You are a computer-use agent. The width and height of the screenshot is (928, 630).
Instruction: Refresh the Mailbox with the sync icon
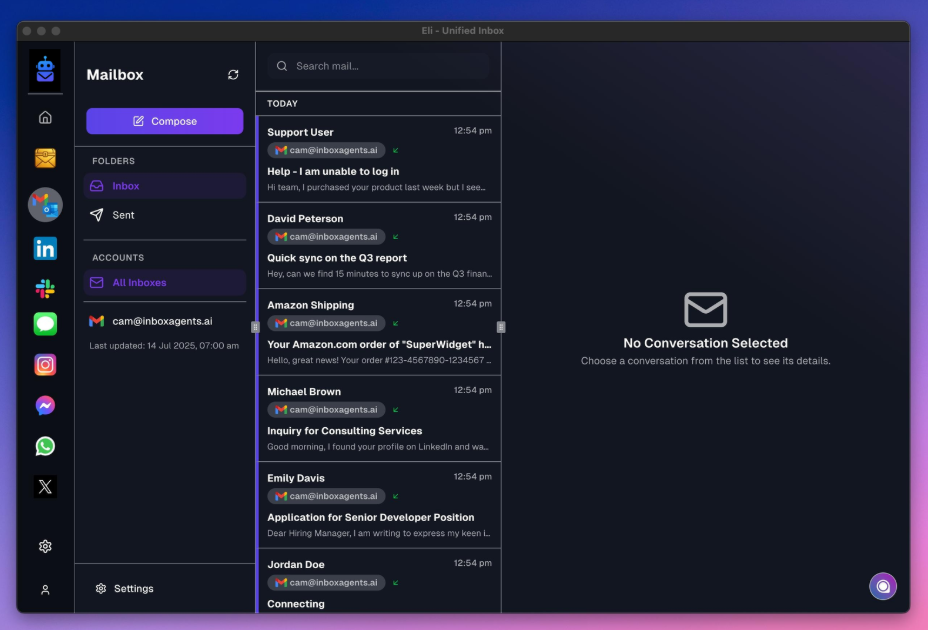(233, 75)
